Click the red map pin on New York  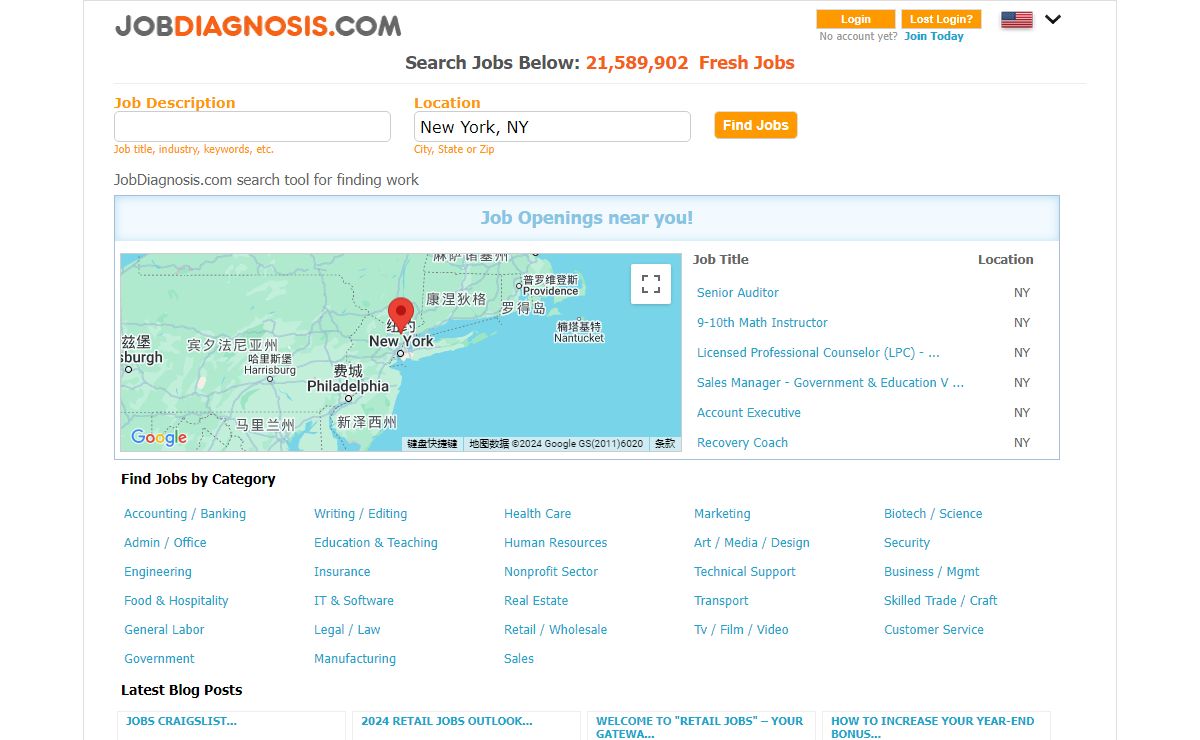click(x=401, y=316)
